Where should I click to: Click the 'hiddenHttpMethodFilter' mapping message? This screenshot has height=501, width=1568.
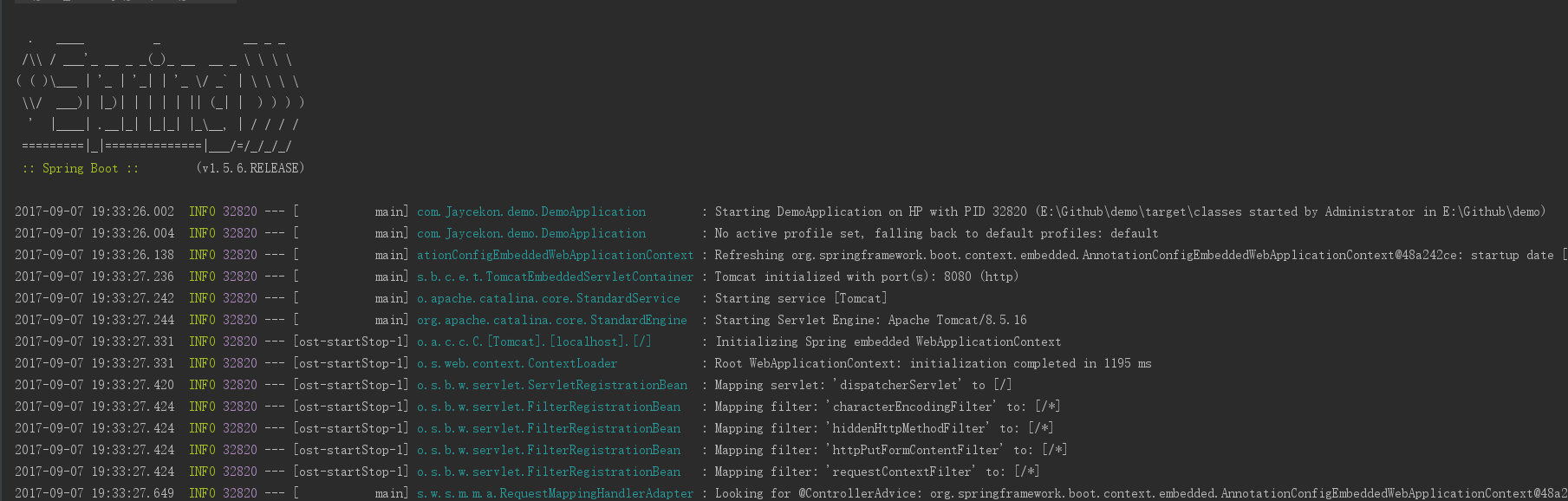click(884, 428)
